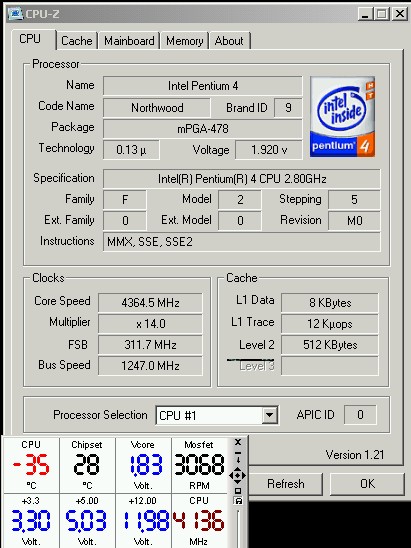The image size is (411, 548).
Task: Click the Package value 'mPGA-478'
Action: 203,129
